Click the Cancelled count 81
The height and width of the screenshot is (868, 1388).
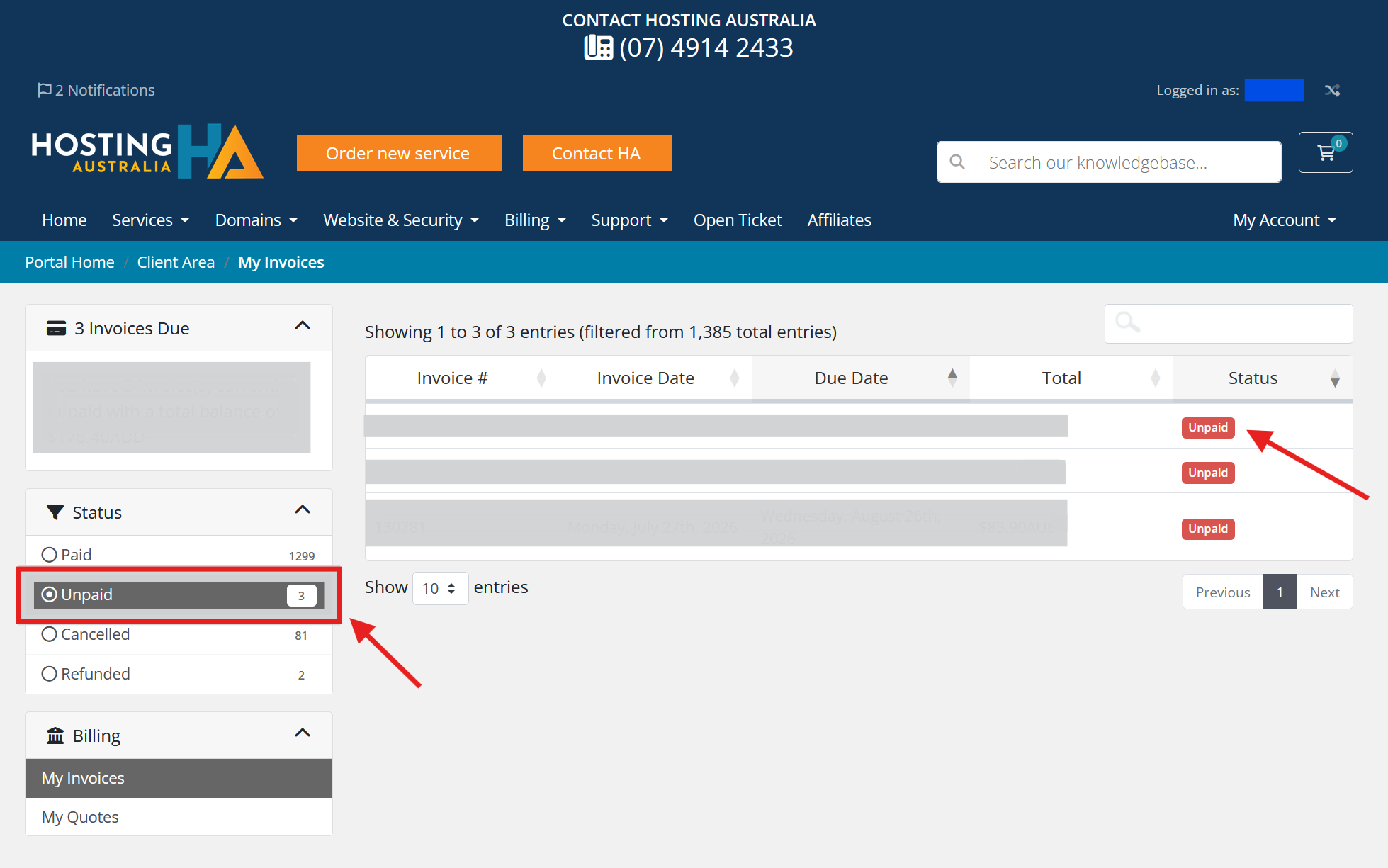pyautogui.click(x=301, y=636)
